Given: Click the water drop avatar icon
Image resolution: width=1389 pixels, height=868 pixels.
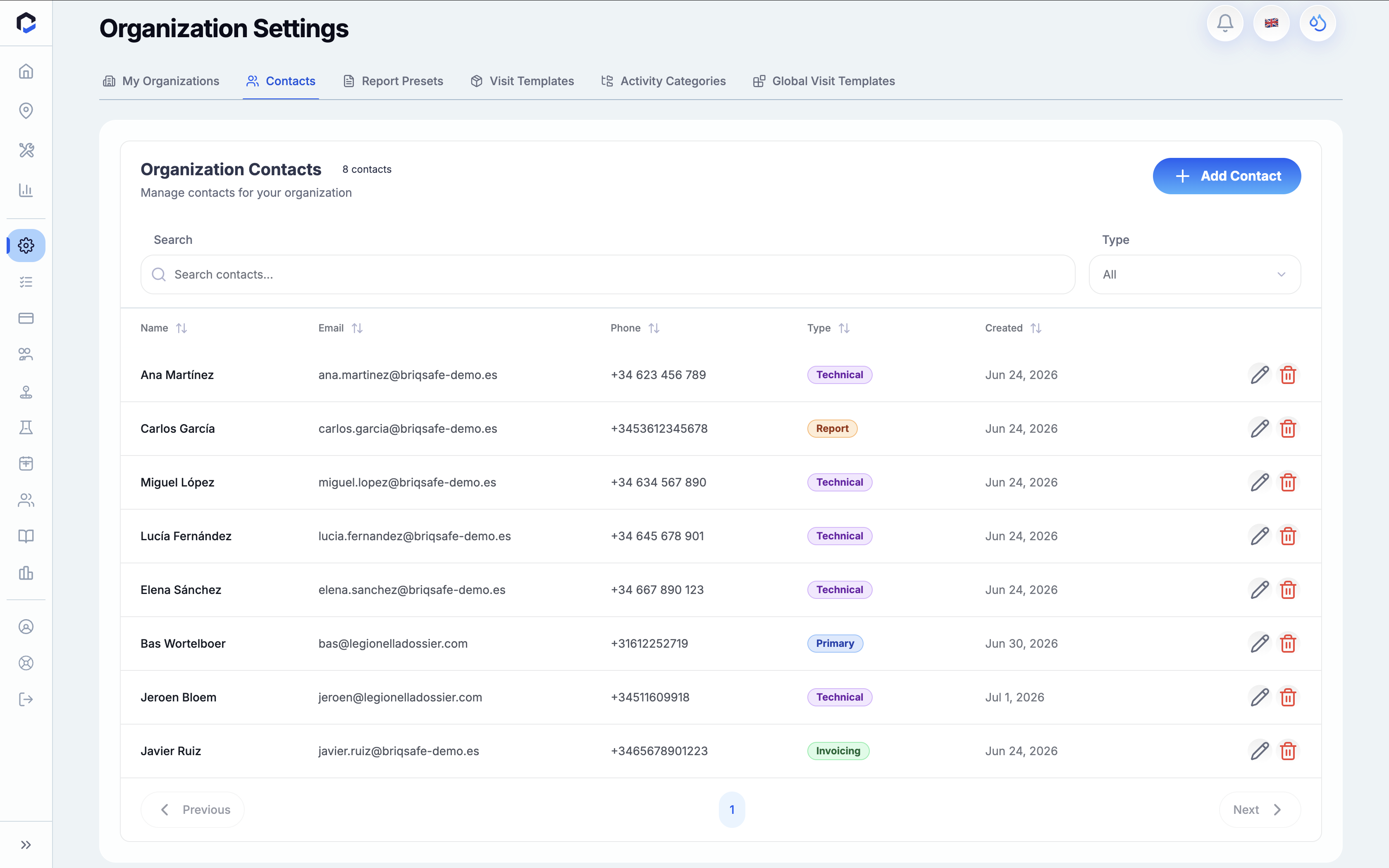Looking at the screenshot, I should pyautogui.click(x=1317, y=24).
